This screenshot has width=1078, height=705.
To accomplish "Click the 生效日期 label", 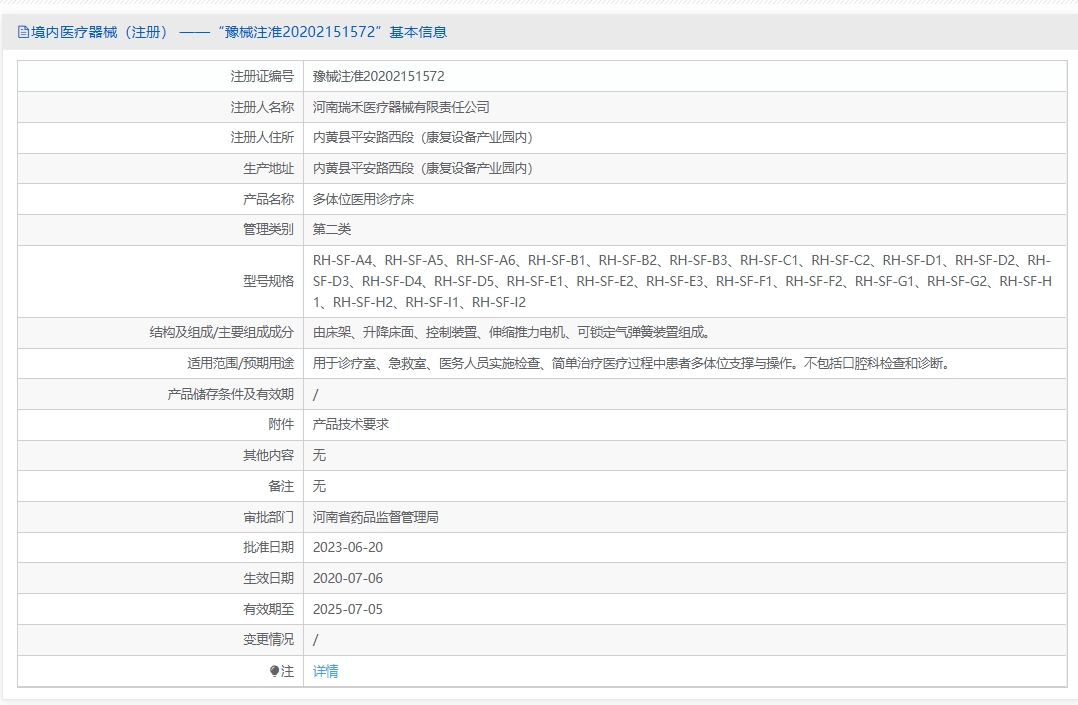I will 268,578.
